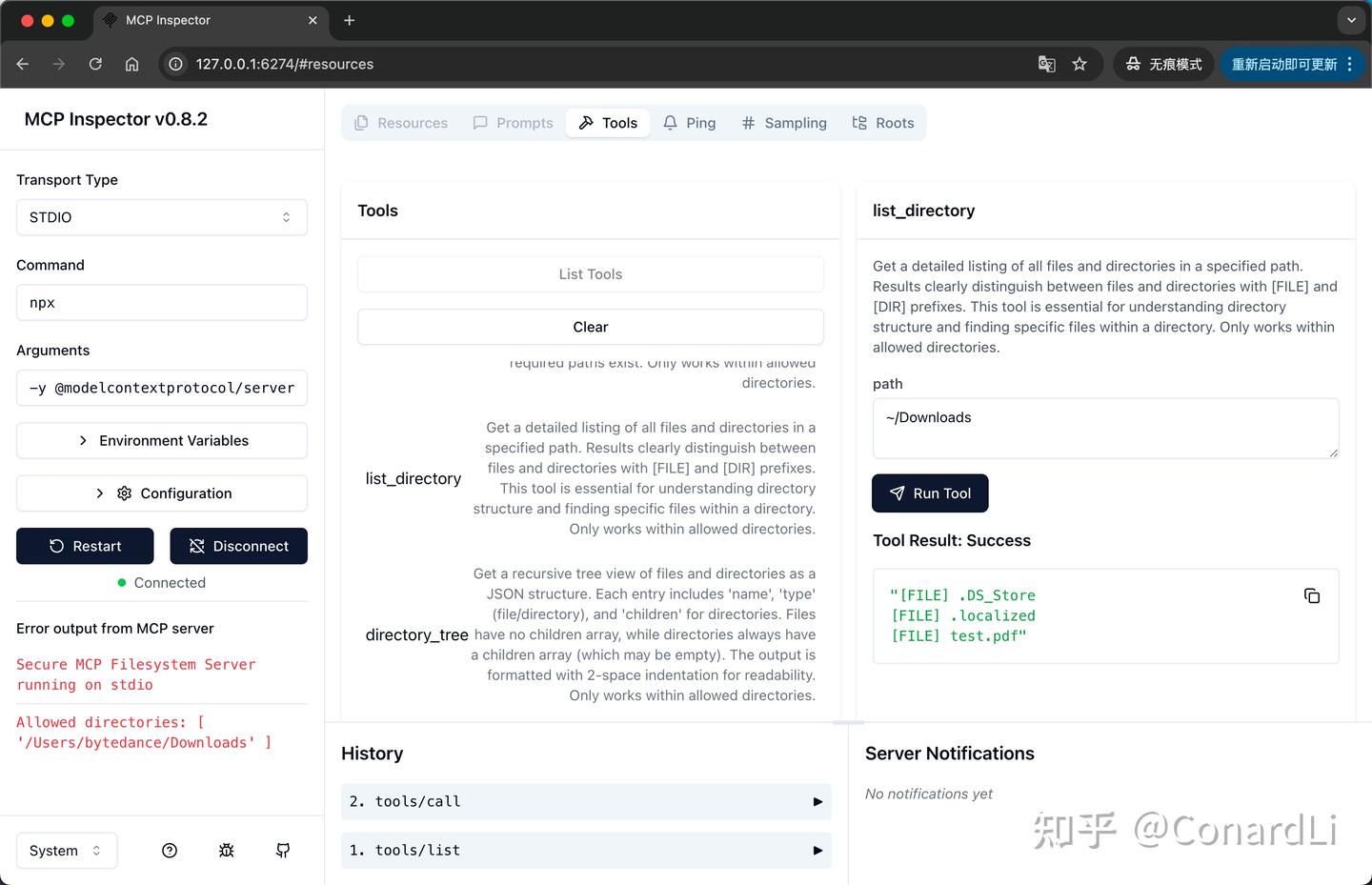Select the Tools tab
The width and height of the screenshot is (1372, 885).
(x=608, y=123)
